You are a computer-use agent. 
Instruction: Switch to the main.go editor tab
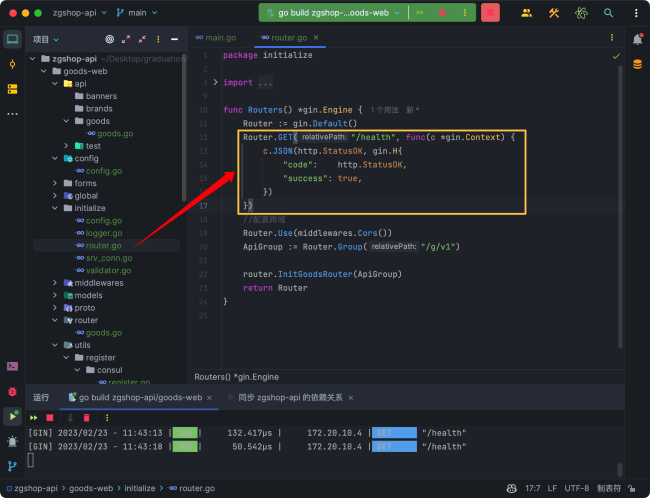pos(220,38)
